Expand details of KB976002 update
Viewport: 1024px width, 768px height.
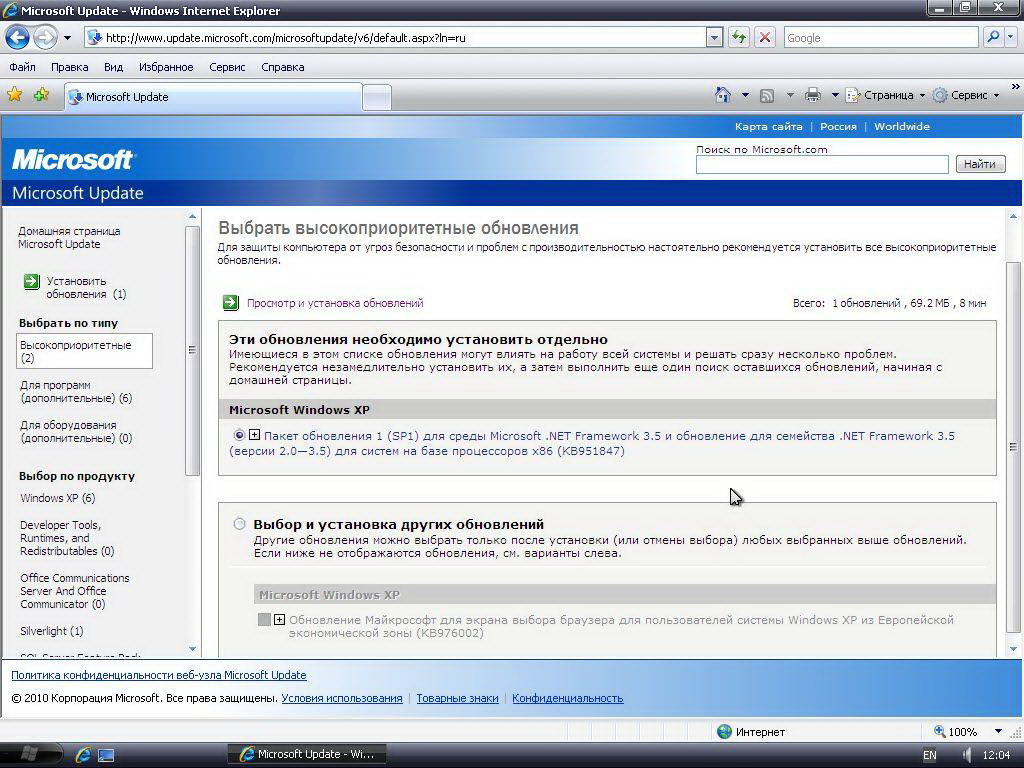[280, 619]
